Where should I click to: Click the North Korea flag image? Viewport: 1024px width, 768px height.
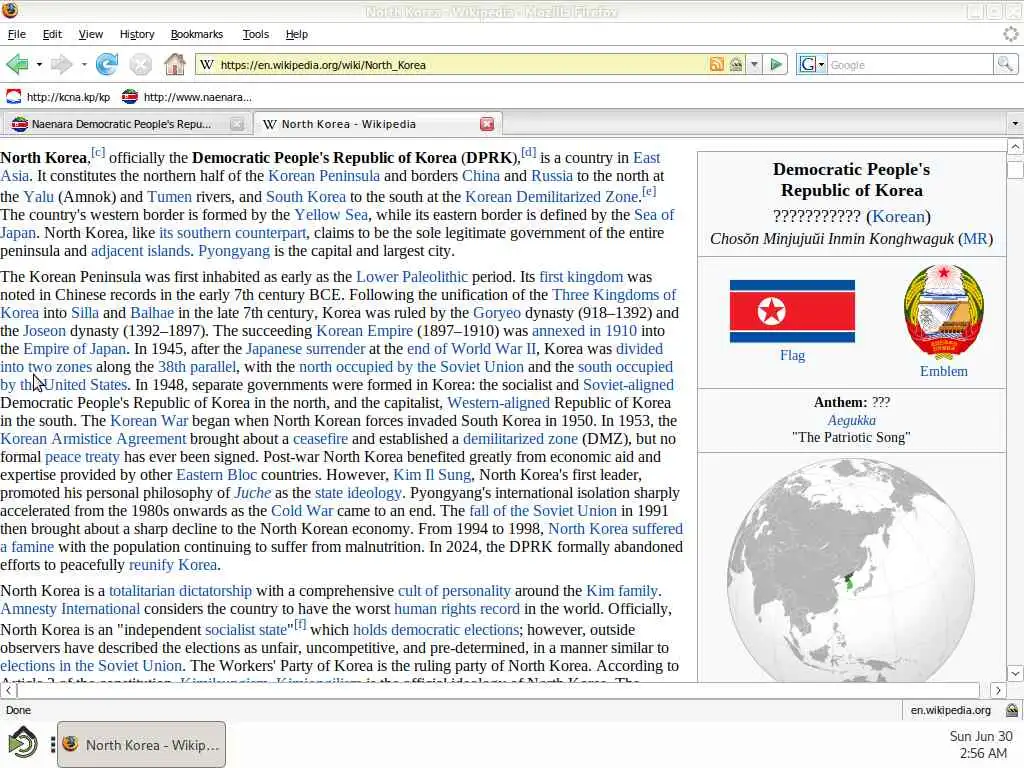(792, 311)
